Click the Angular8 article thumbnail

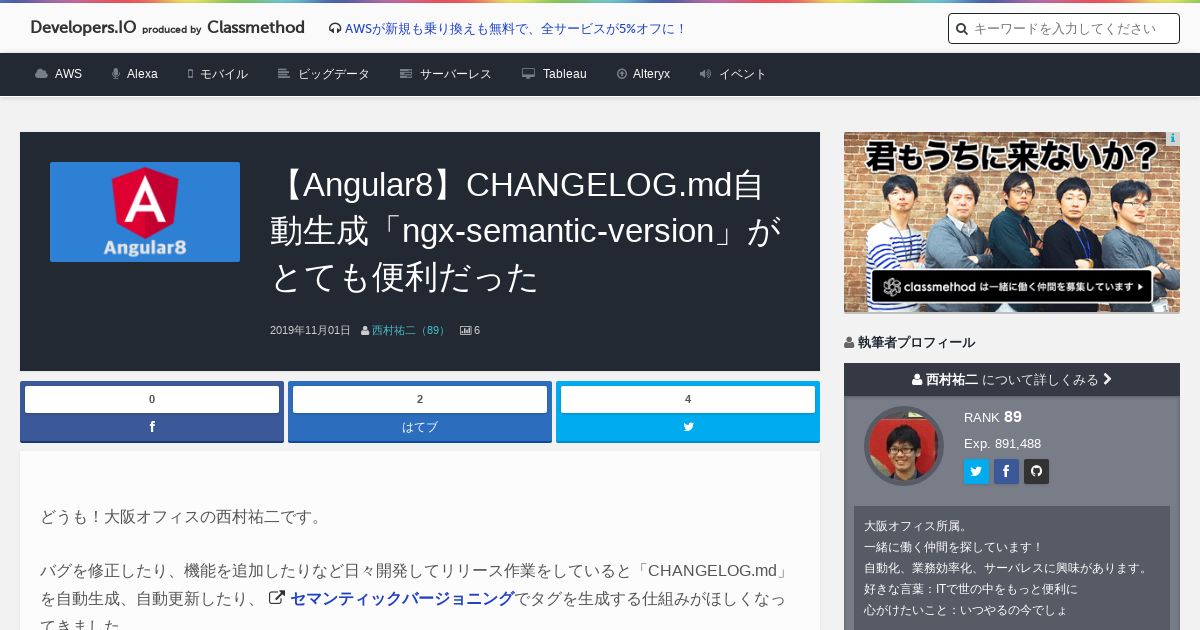point(145,212)
